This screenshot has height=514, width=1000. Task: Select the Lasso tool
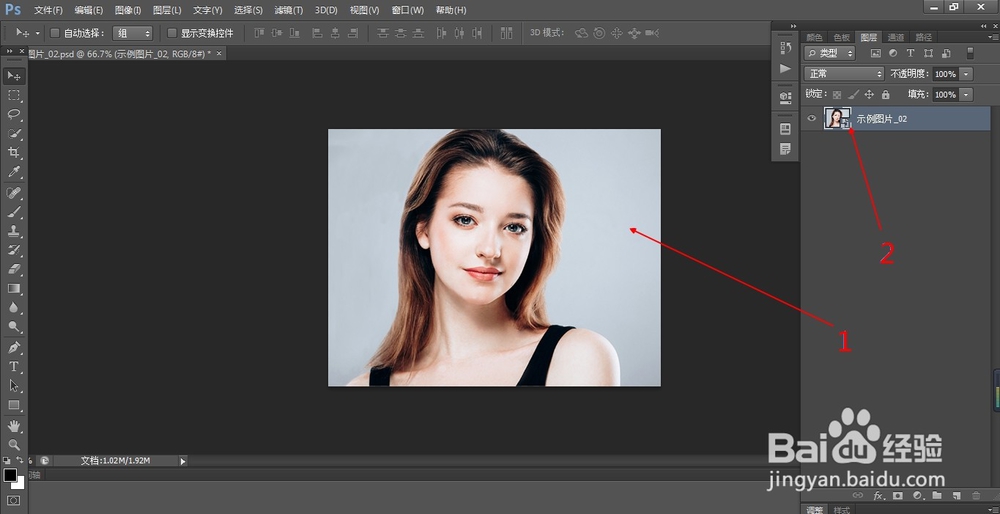14,114
